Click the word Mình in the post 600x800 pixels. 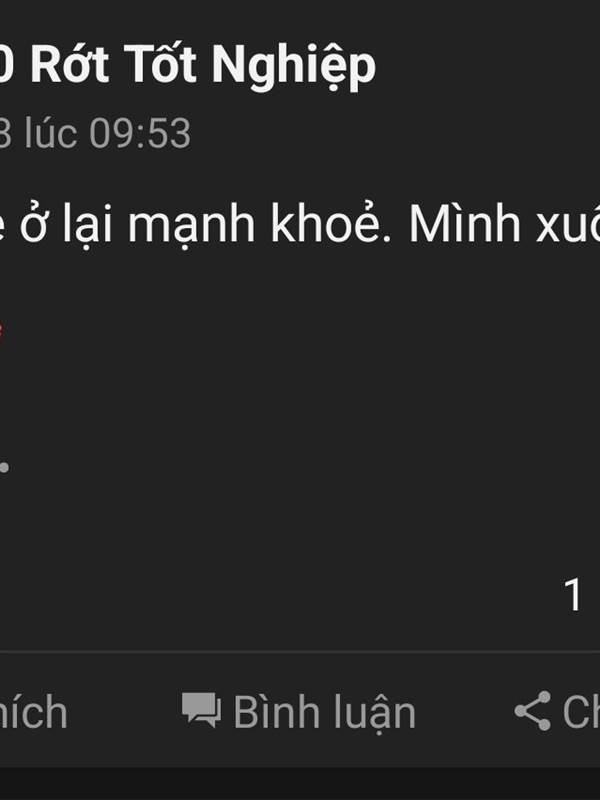click(464, 223)
